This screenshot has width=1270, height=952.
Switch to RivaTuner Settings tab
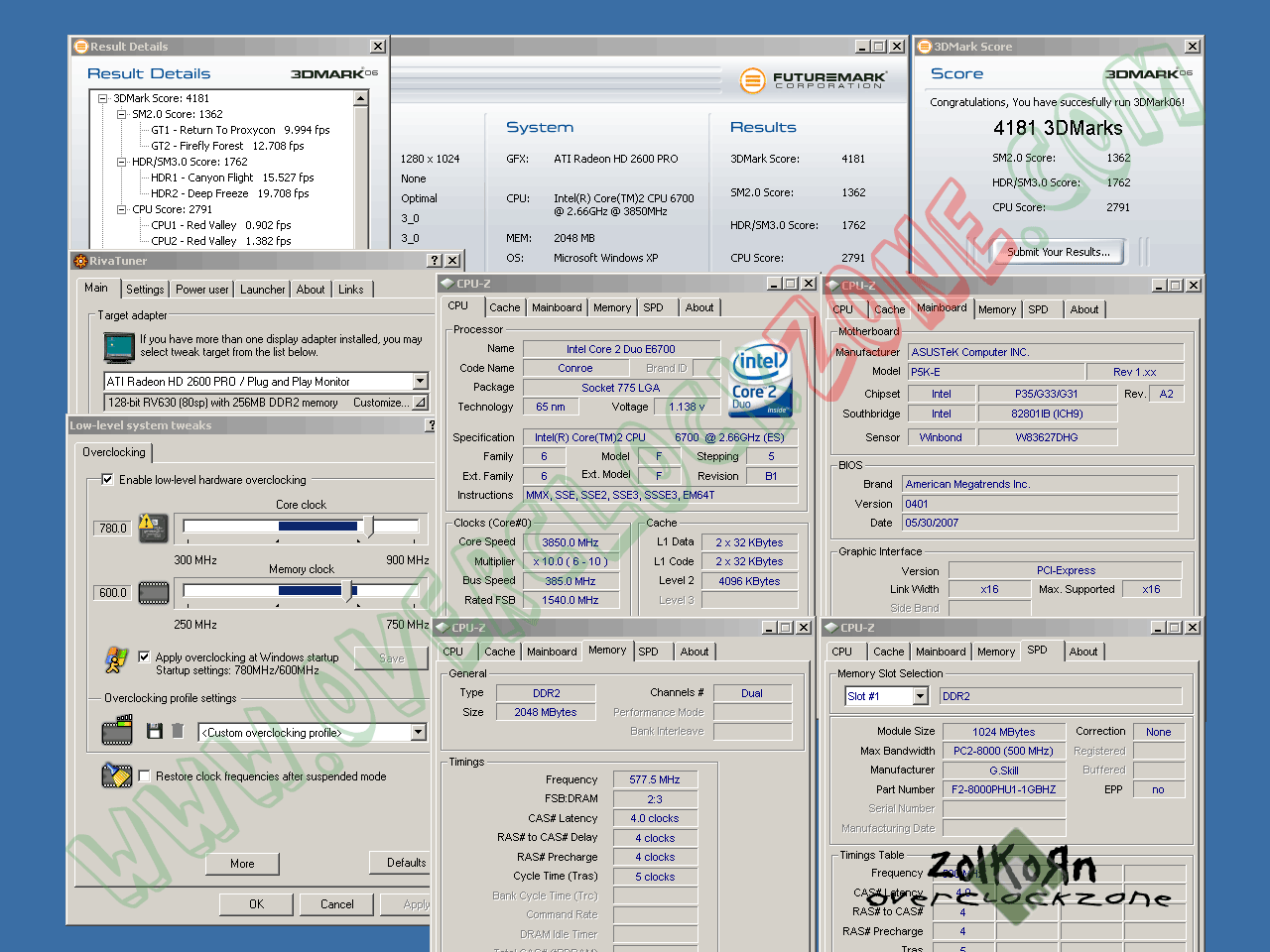[145, 290]
